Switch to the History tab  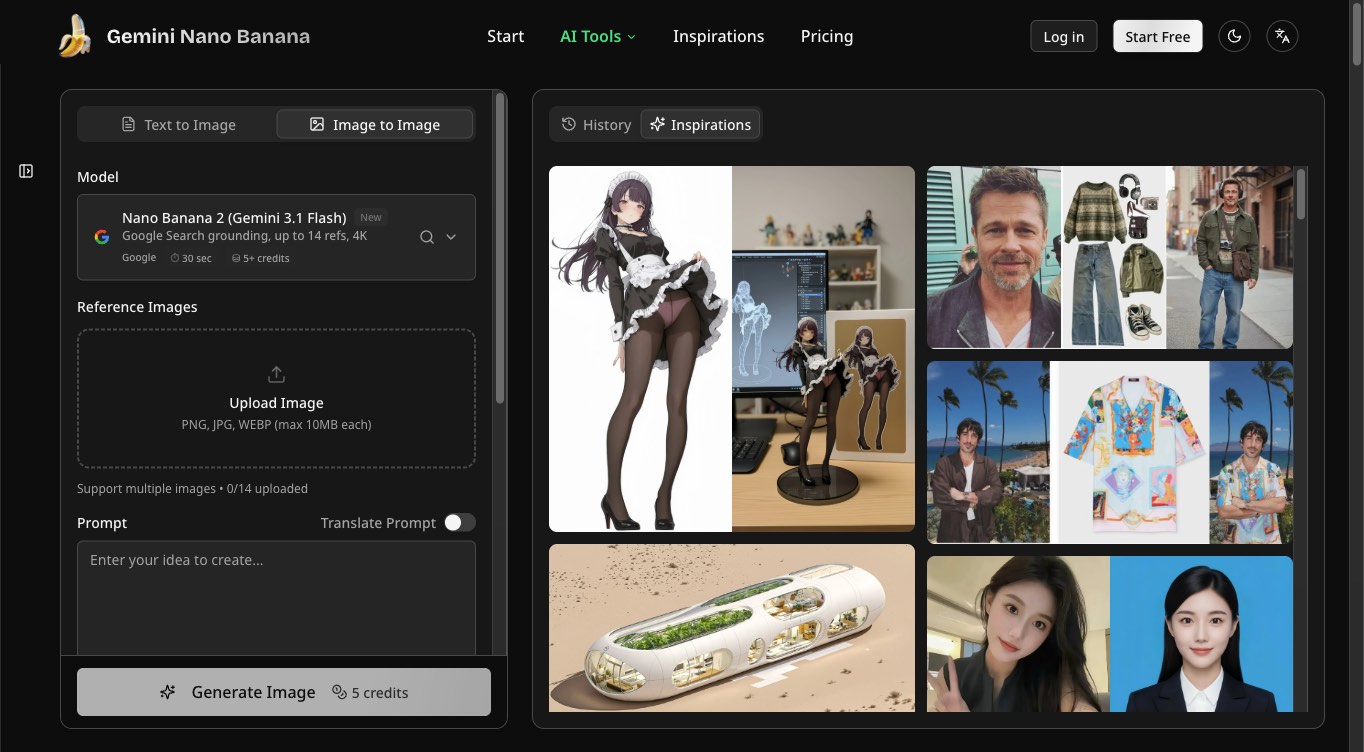596,125
